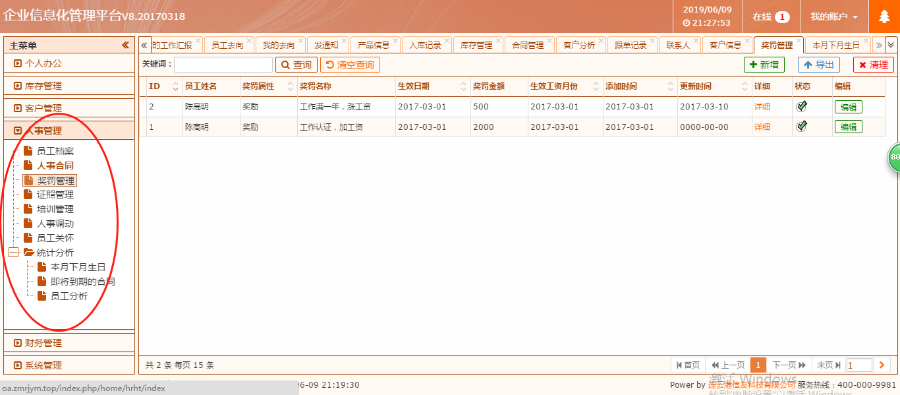
Task: Click the 证照管理 tree document icon
Action: 28,195
